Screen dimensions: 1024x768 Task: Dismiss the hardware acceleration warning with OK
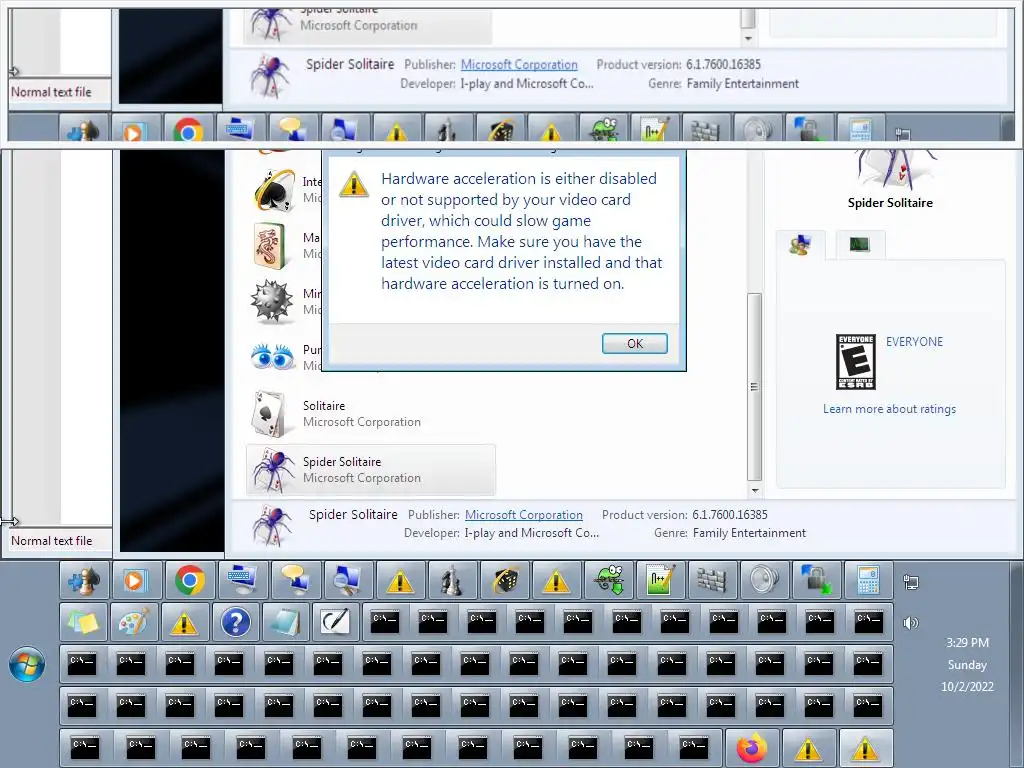[634, 344]
